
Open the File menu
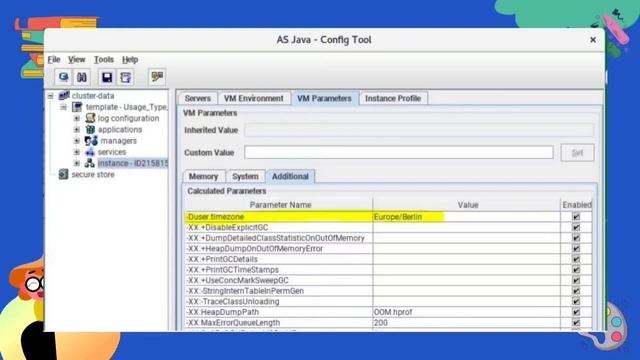pos(54,60)
